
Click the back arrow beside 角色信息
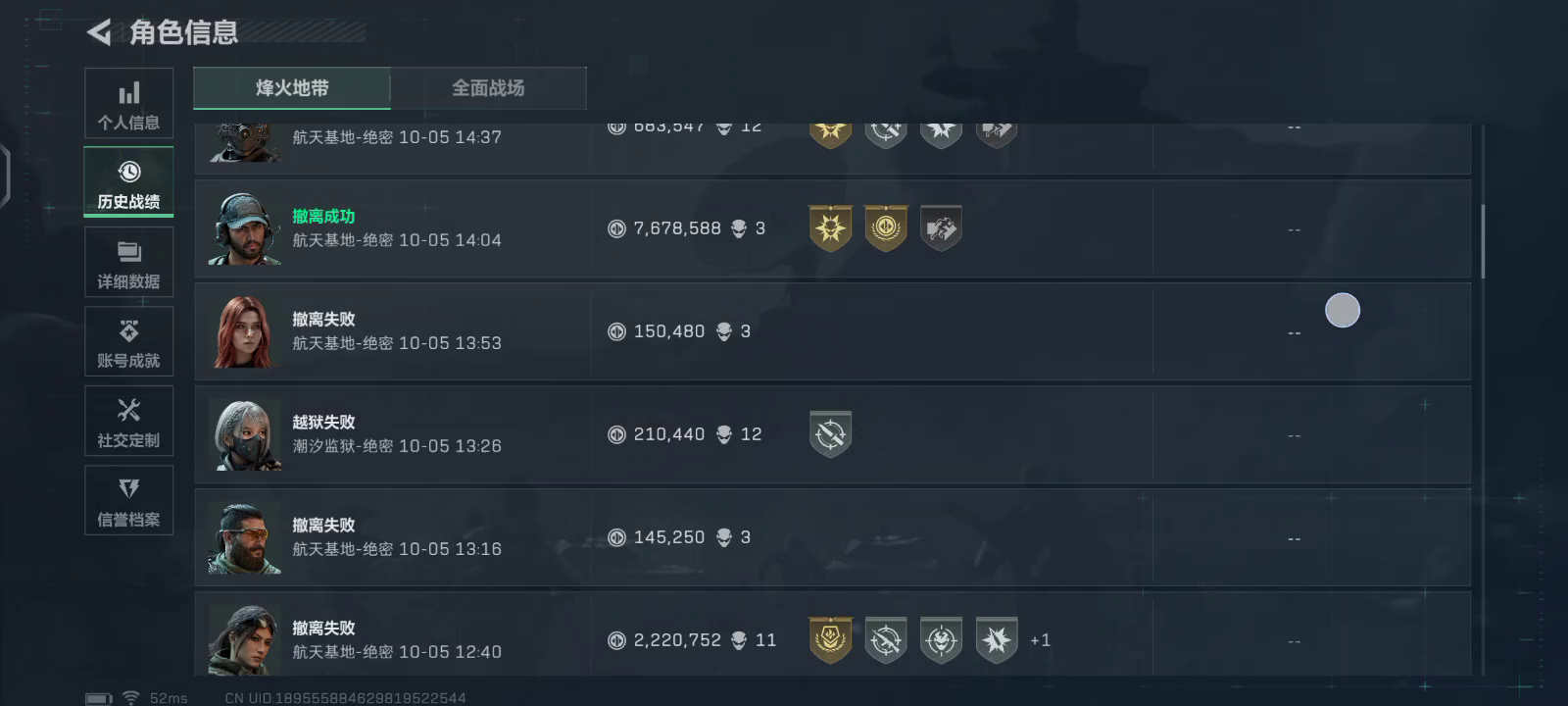99,32
